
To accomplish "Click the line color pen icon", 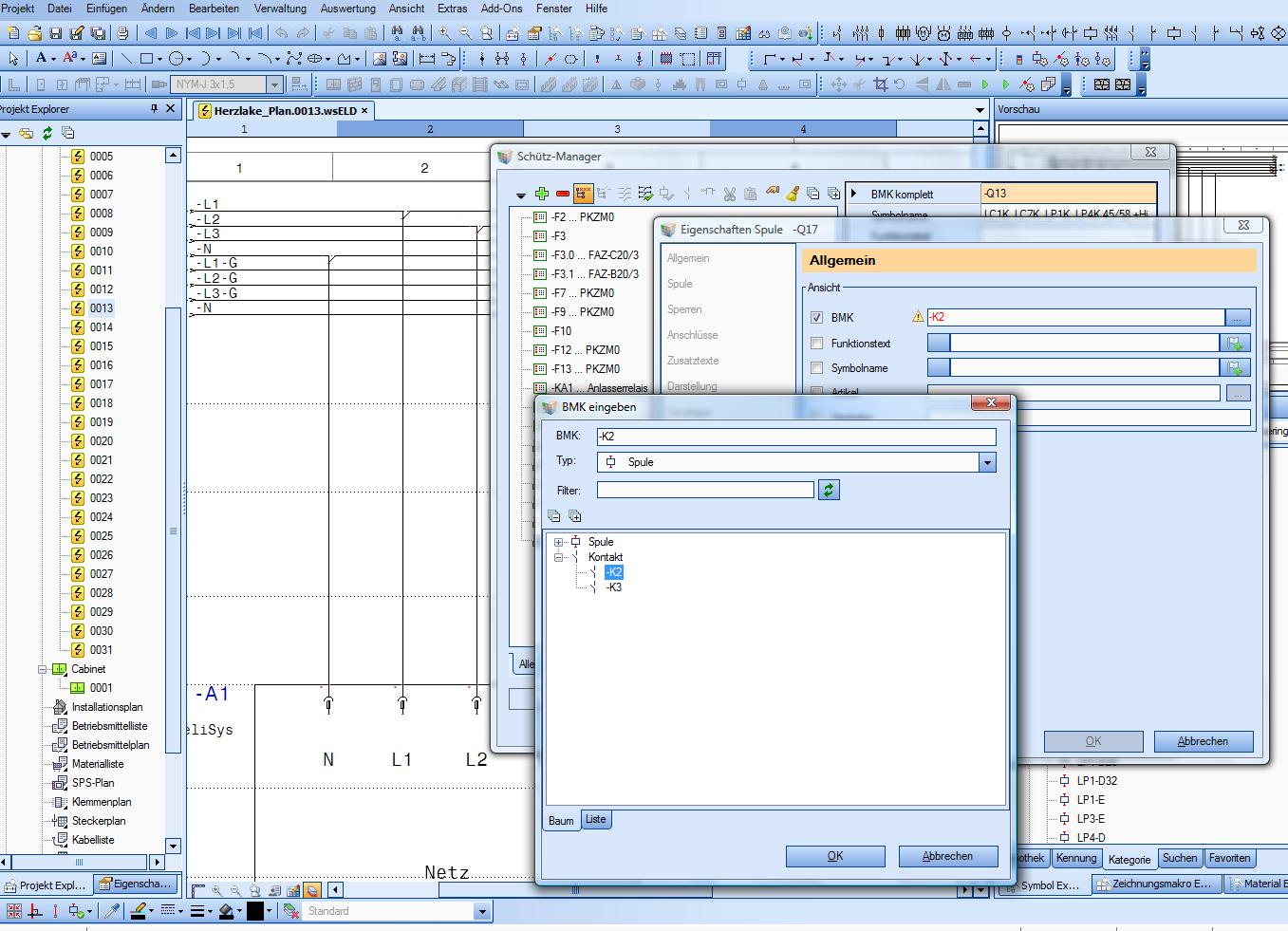I will point(138,911).
